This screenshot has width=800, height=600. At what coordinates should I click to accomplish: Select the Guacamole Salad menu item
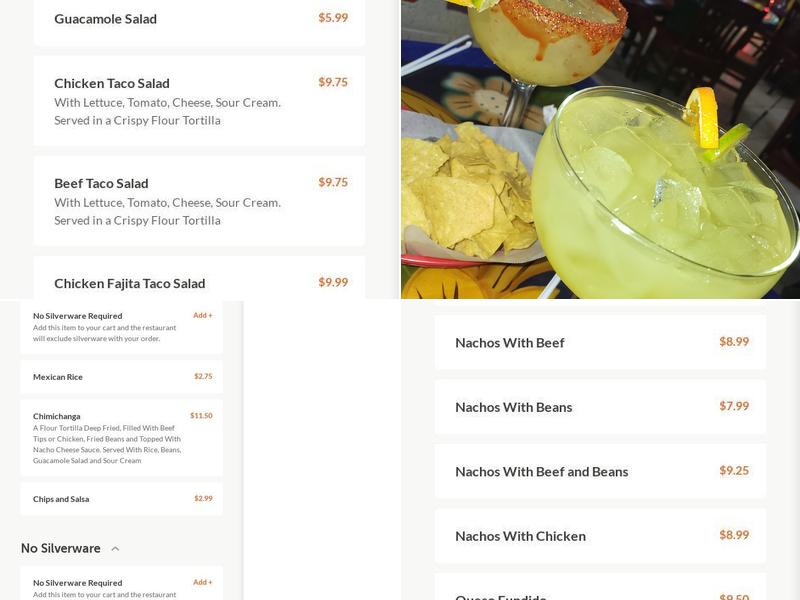point(106,18)
